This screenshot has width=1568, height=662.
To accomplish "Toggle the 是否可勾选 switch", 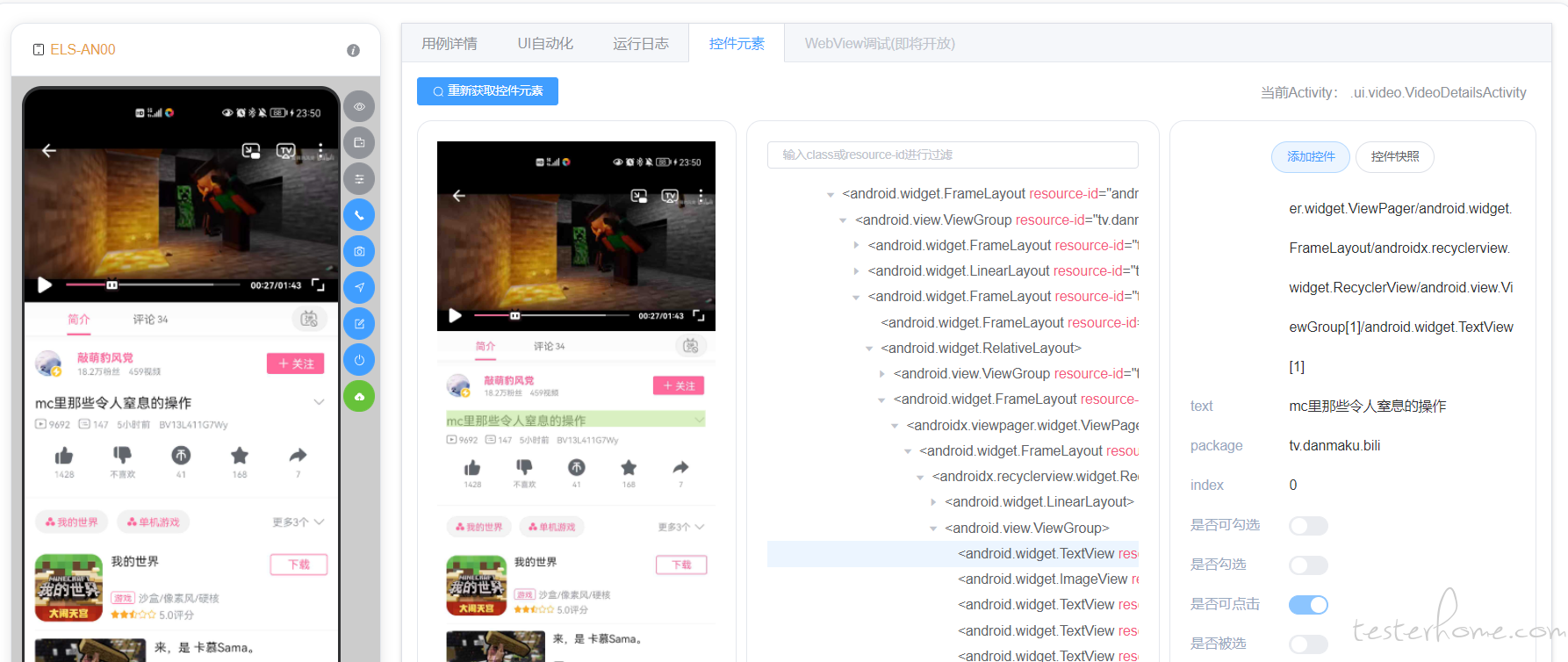I will tap(1308, 526).
